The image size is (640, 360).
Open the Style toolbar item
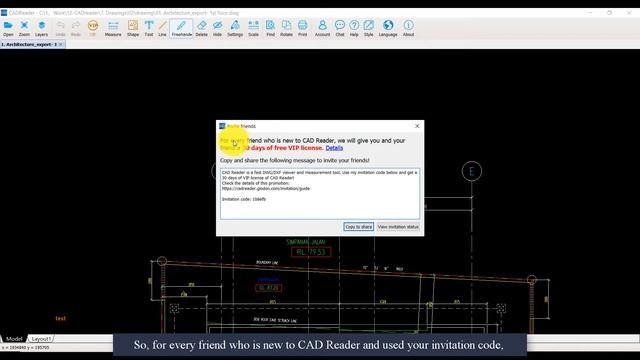[369, 29]
